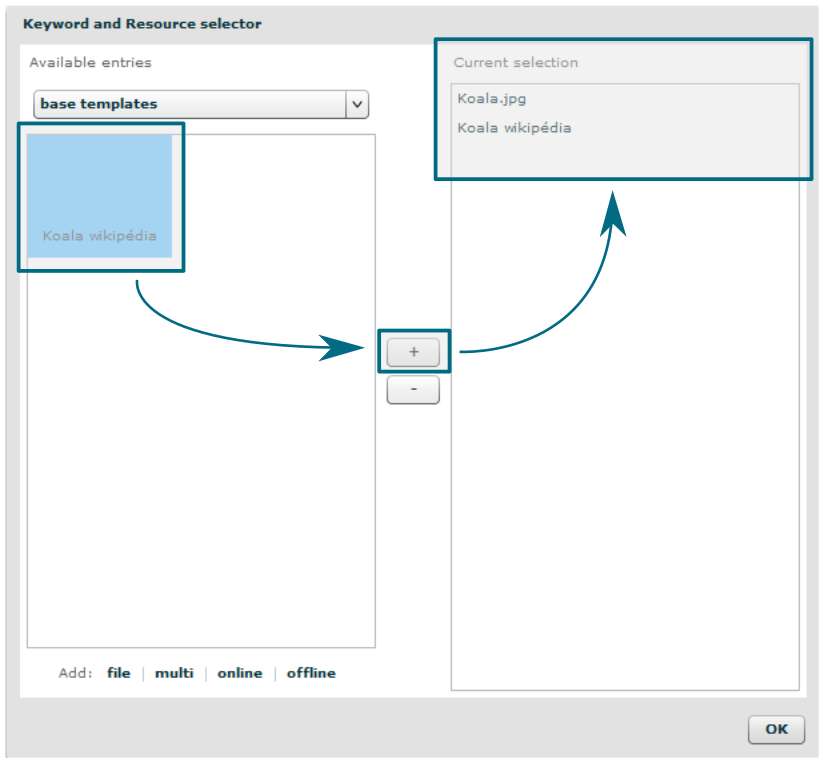Viewport: 824px width, 764px height.
Task: Click the multi link to add multiple
Action: point(174,673)
